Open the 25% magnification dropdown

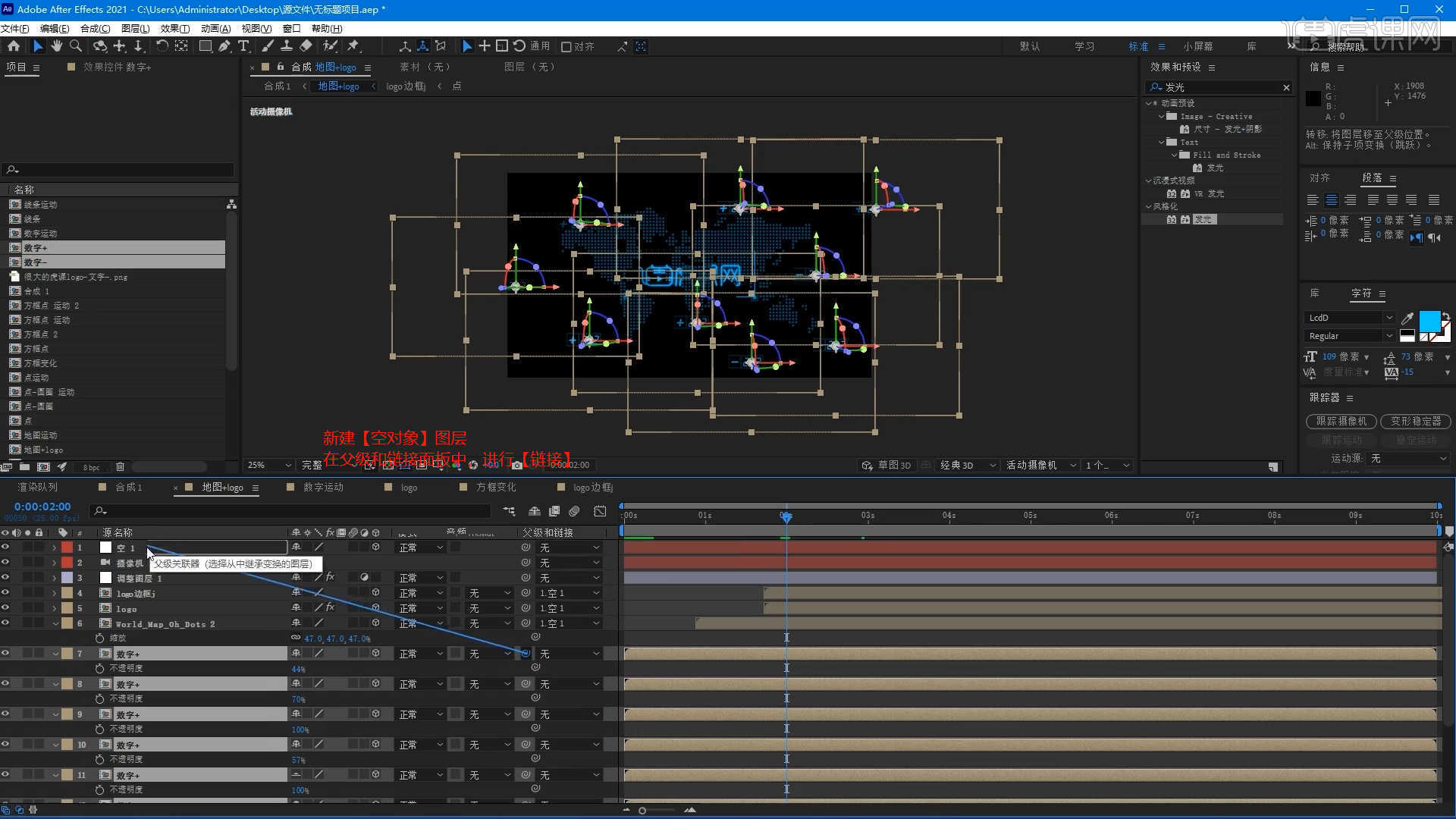point(268,465)
